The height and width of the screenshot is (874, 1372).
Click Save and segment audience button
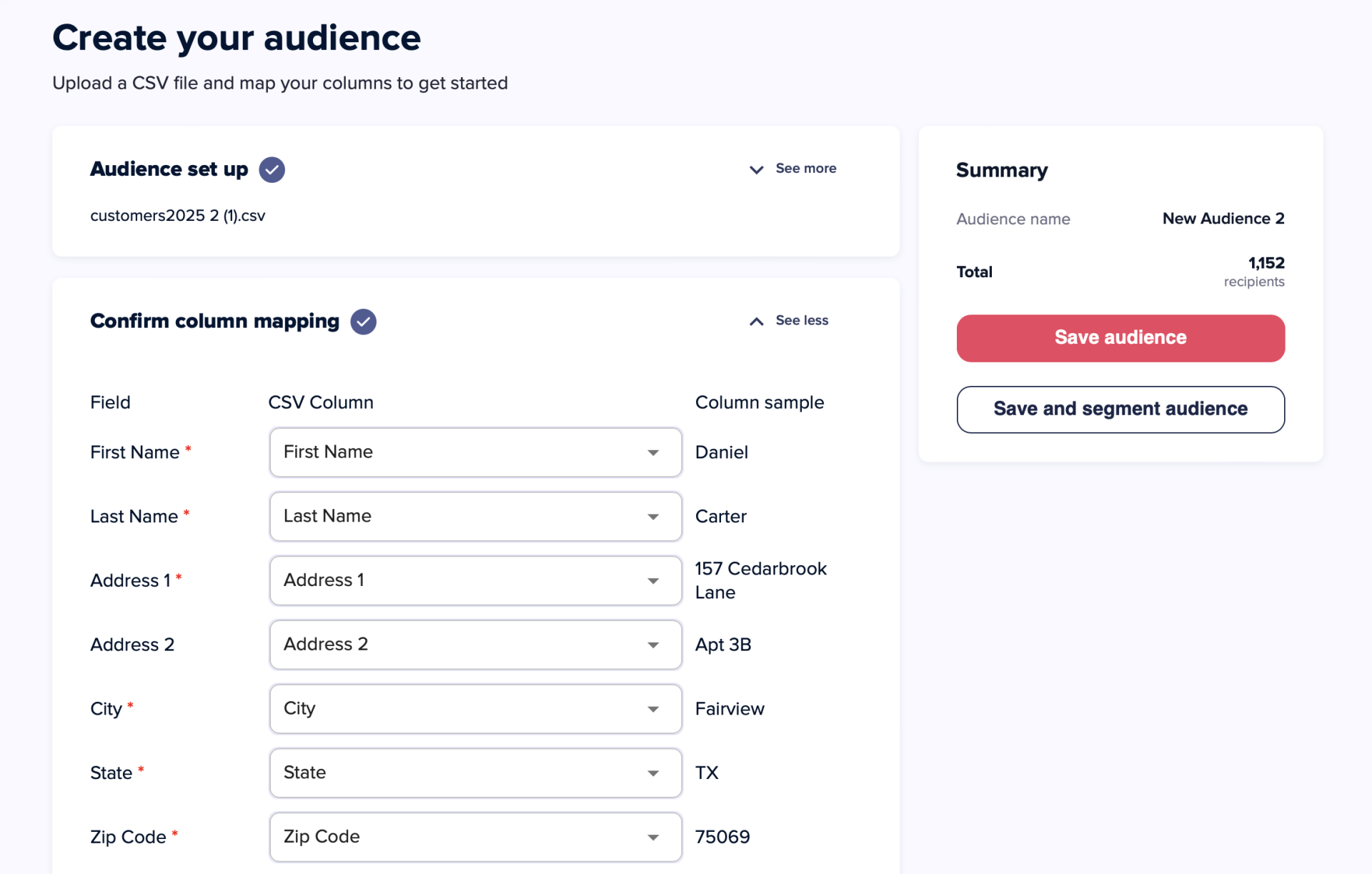click(1120, 409)
